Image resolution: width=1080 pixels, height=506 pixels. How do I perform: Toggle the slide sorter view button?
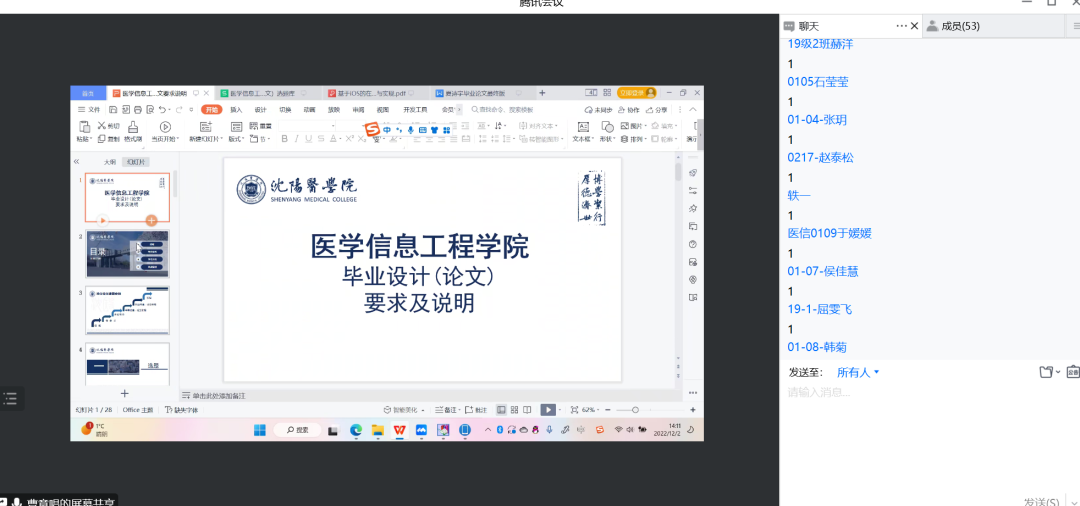tap(514, 410)
